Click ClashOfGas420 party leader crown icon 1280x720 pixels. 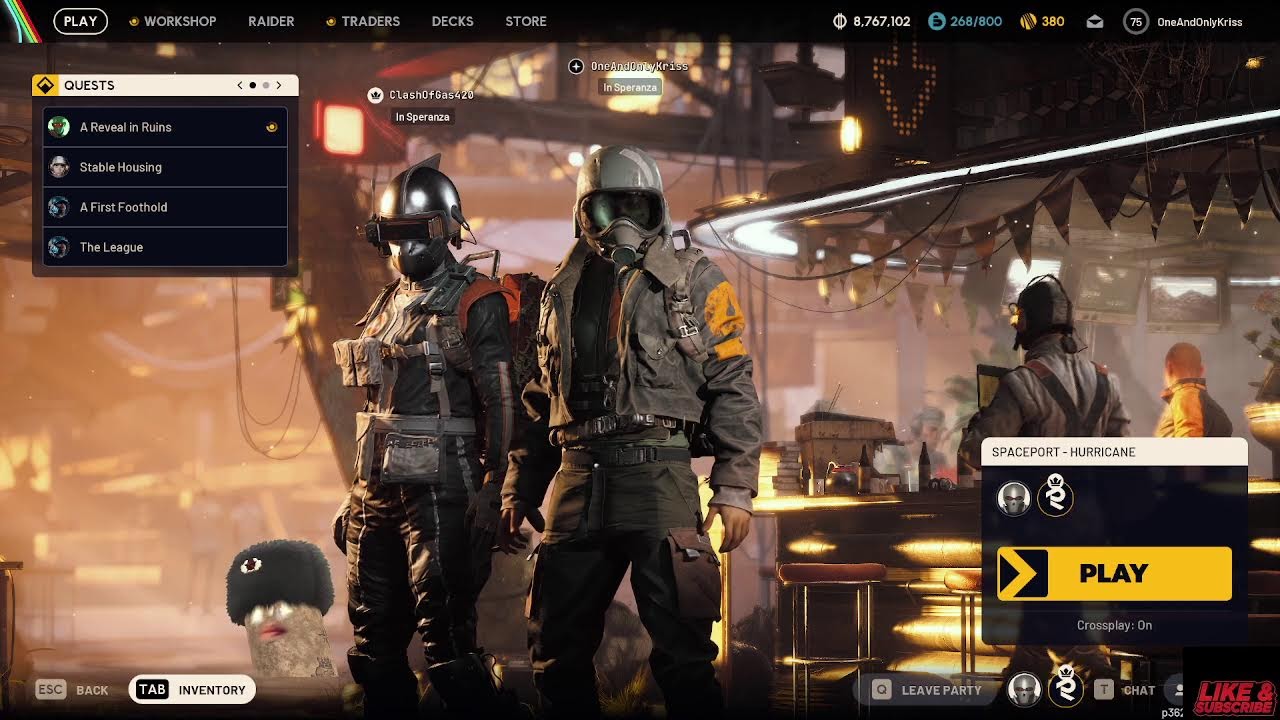pos(376,95)
